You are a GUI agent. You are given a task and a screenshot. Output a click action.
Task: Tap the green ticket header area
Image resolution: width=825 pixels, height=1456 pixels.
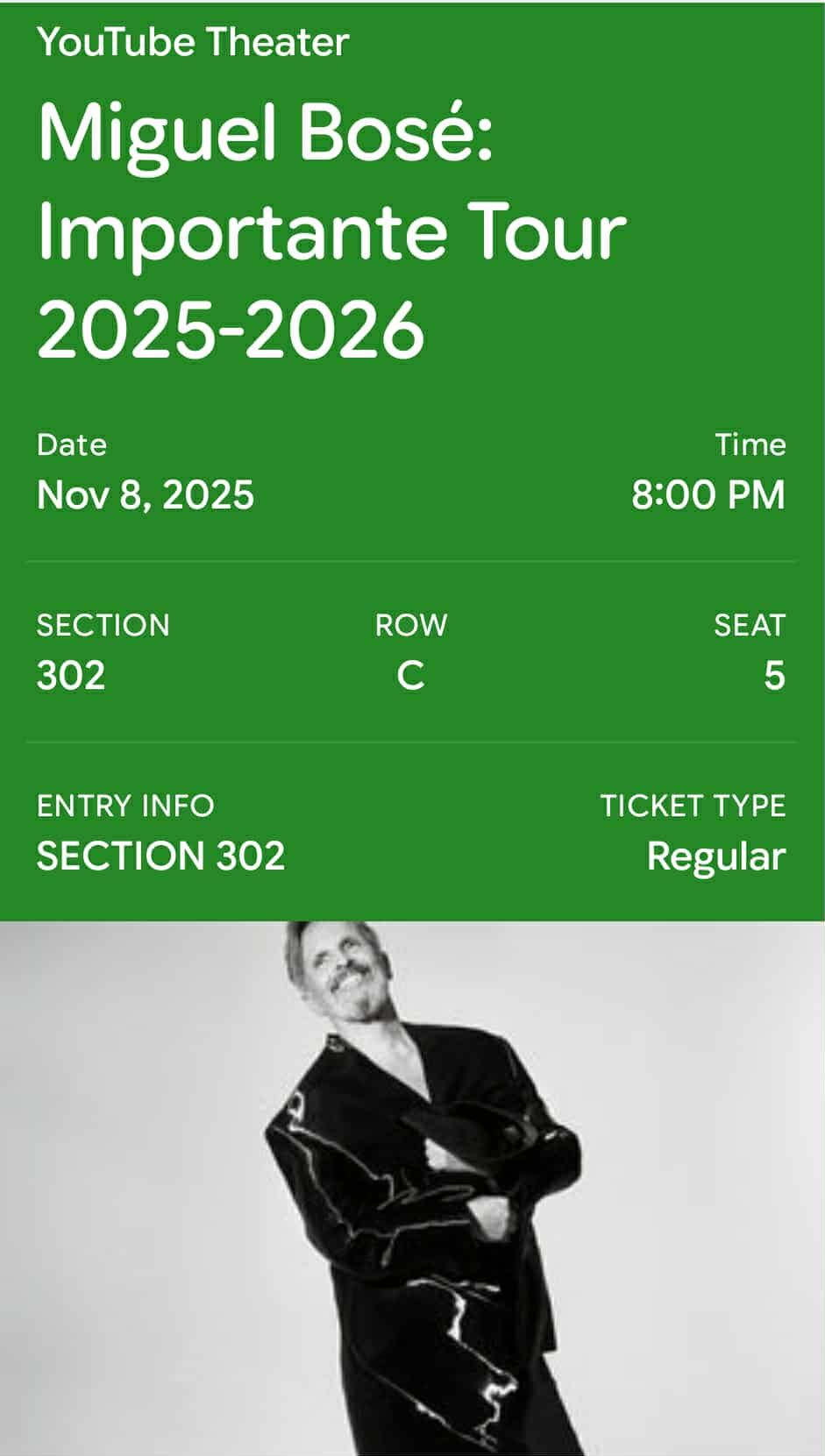[x=412, y=460]
